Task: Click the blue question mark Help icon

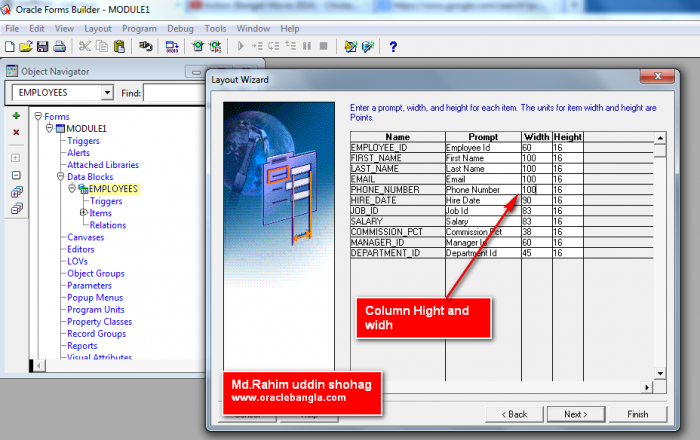Action: coord(393,46)
